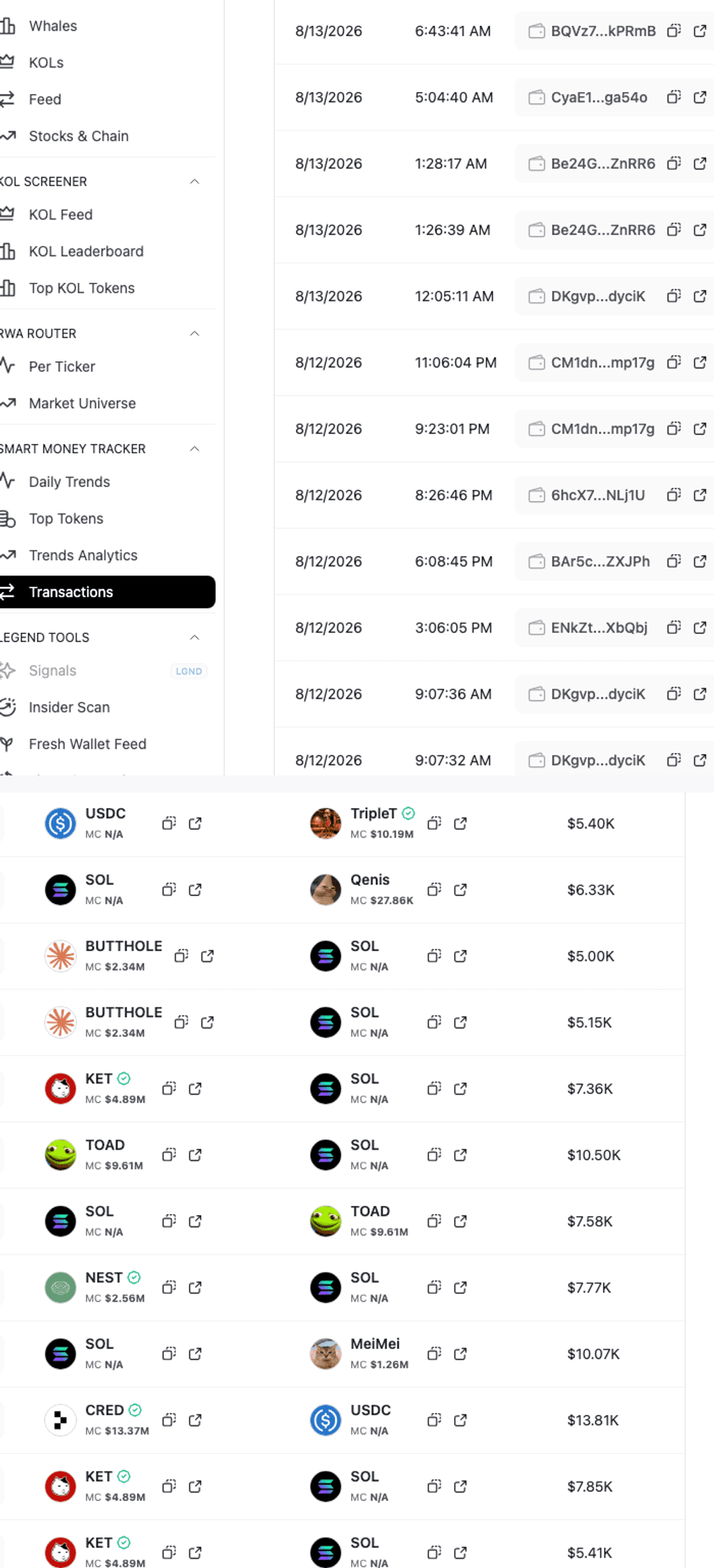Click the MC $27.86K label under Qenis

coord(382,900)
